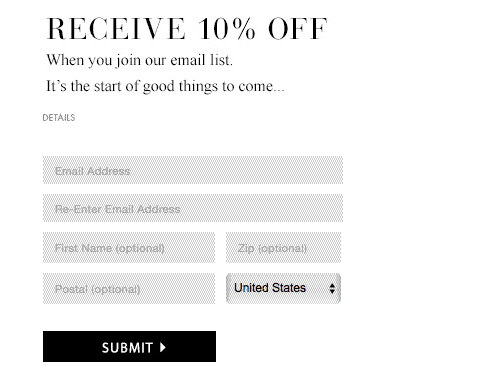Click the Postal (optional) input box
The image size is (495, 375).
pyautogui.click(x=129, y=289)
